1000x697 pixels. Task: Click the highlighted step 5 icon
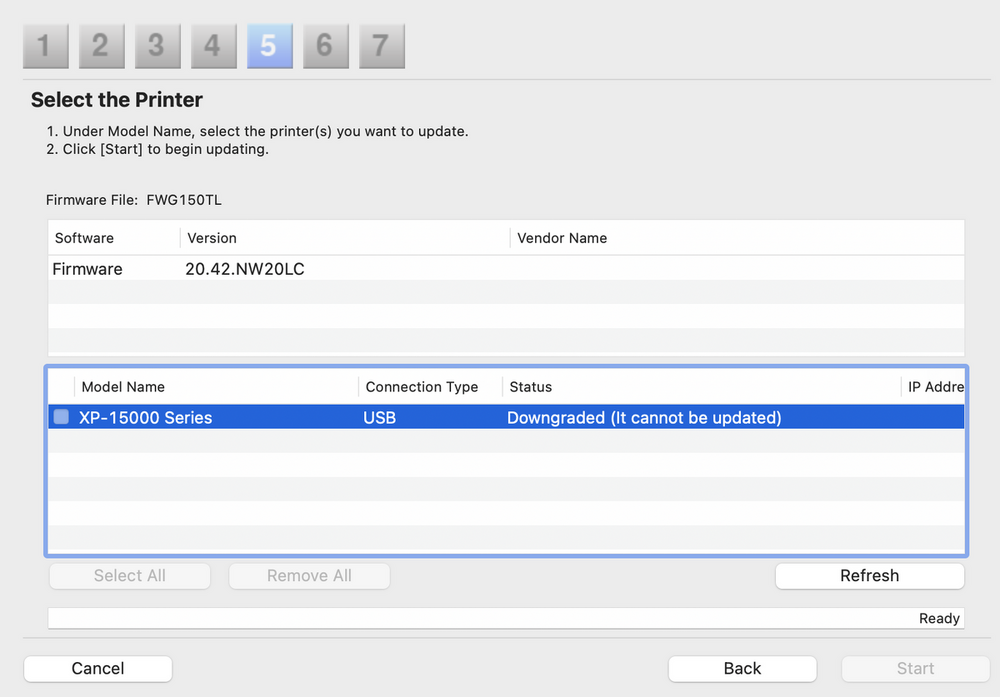(269, 46)
